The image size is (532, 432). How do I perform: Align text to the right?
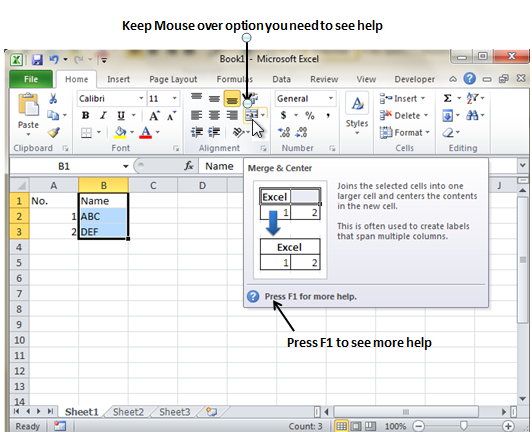[232, 115]
